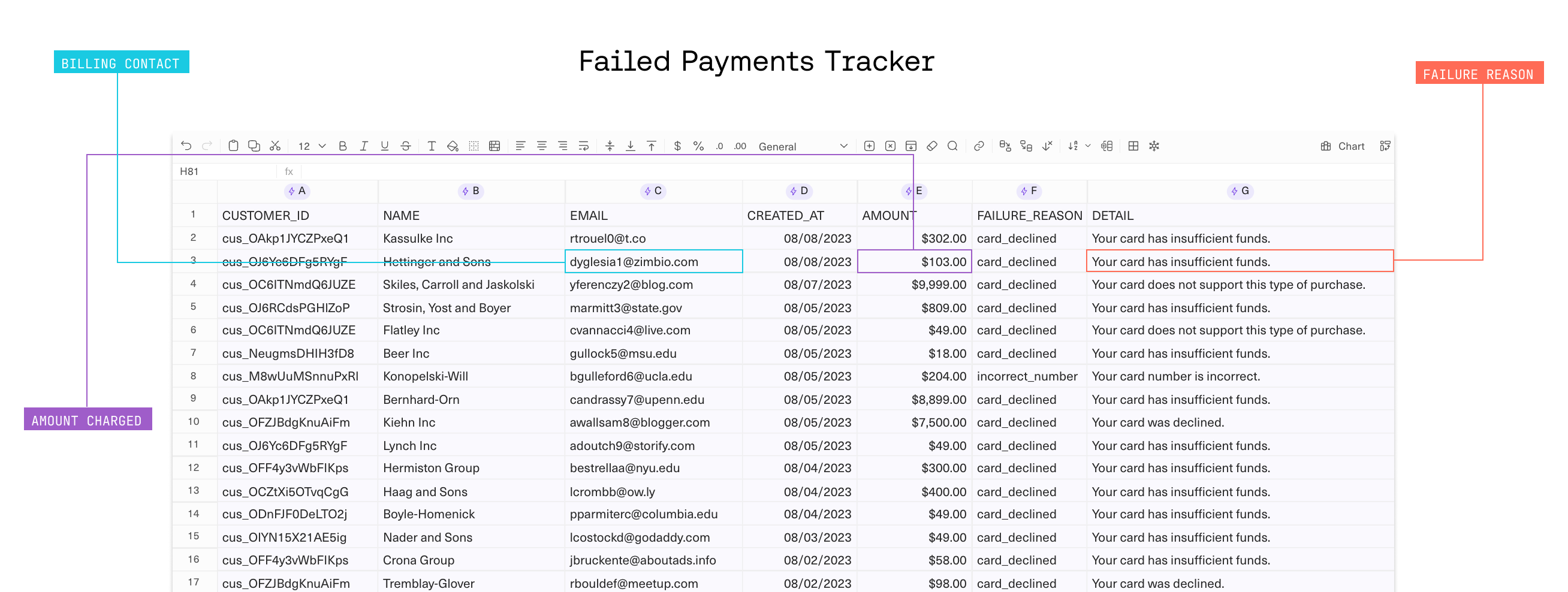Expand the sort A-Z options arrow
Image resolution: width=1568 pixels, height=592 pixels.
pyautogui.click(x=1088, y=146)
